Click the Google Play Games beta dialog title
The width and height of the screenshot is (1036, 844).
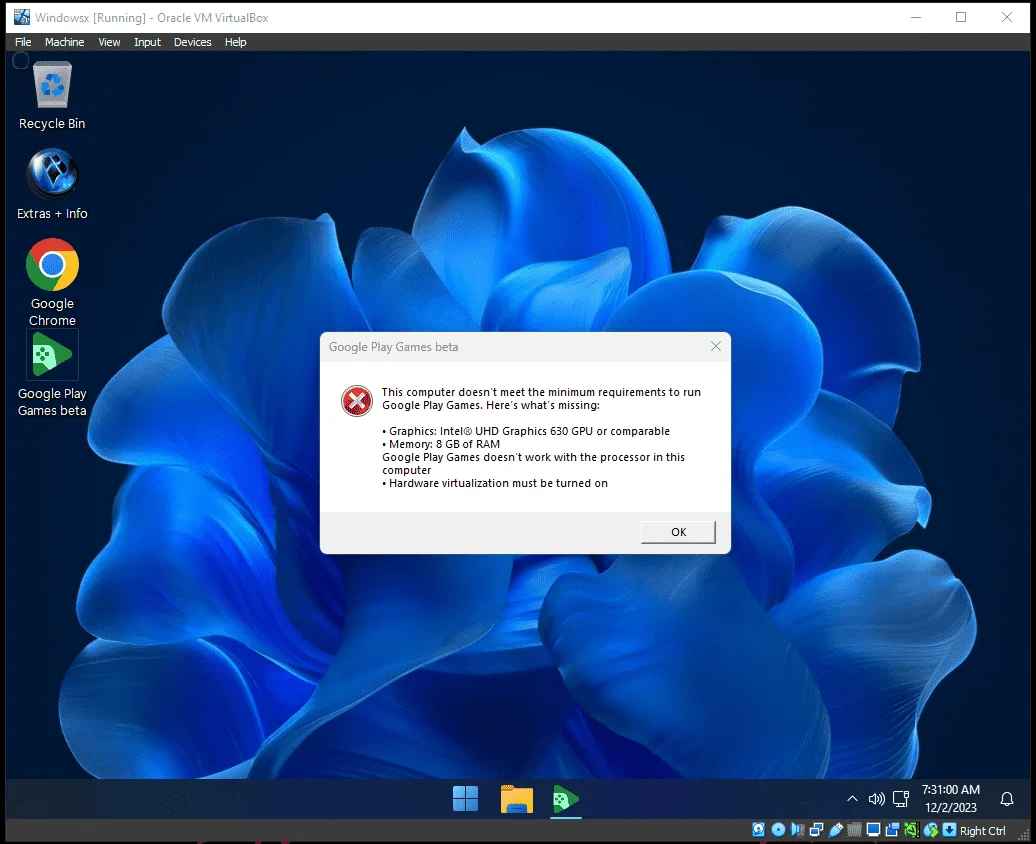[x=393, y=347]
